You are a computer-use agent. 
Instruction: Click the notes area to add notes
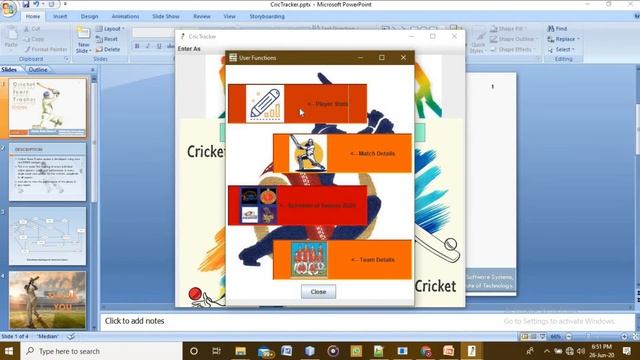[x=367, y=321]
